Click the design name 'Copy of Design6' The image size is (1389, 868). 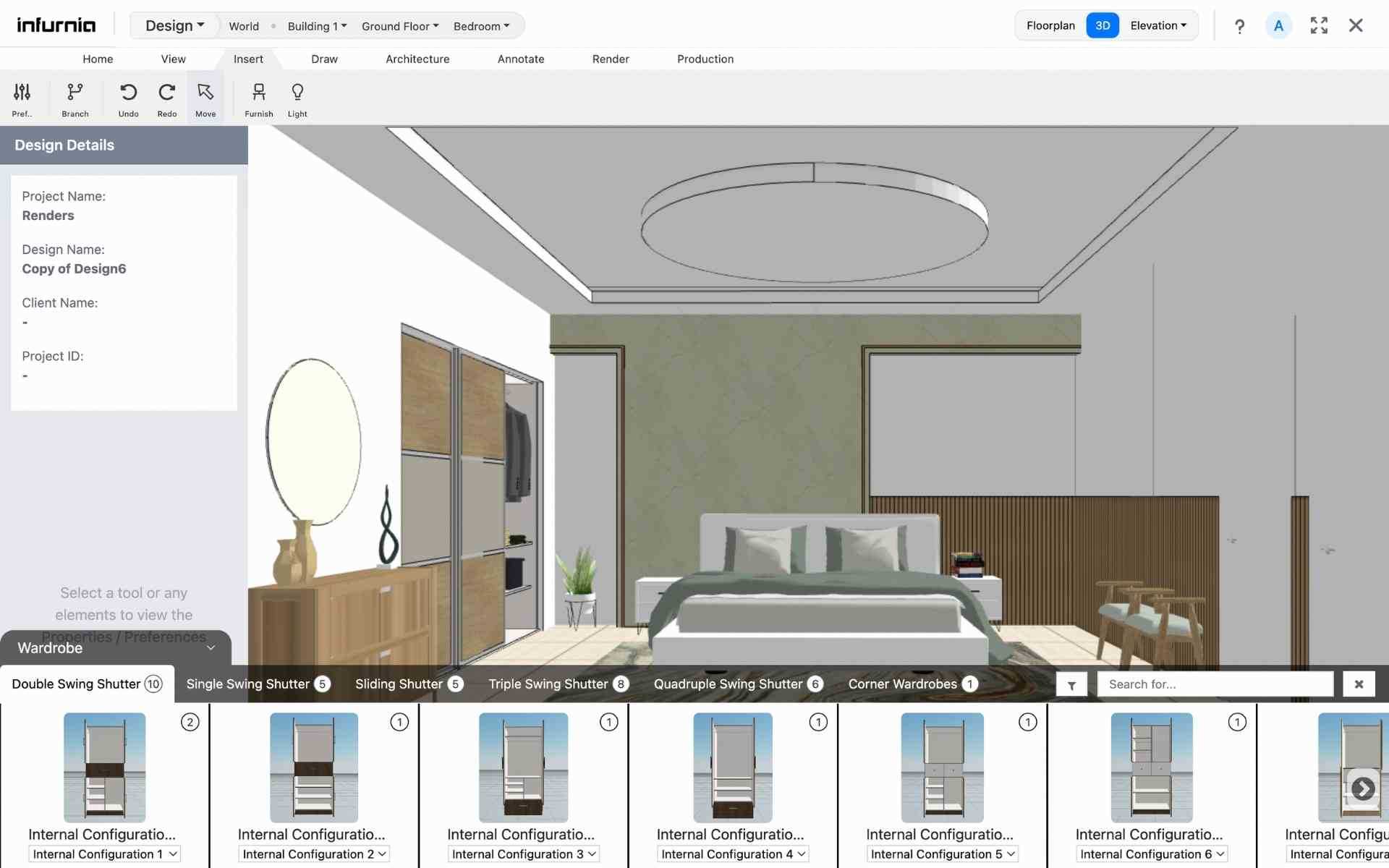(x=74, y=269)
